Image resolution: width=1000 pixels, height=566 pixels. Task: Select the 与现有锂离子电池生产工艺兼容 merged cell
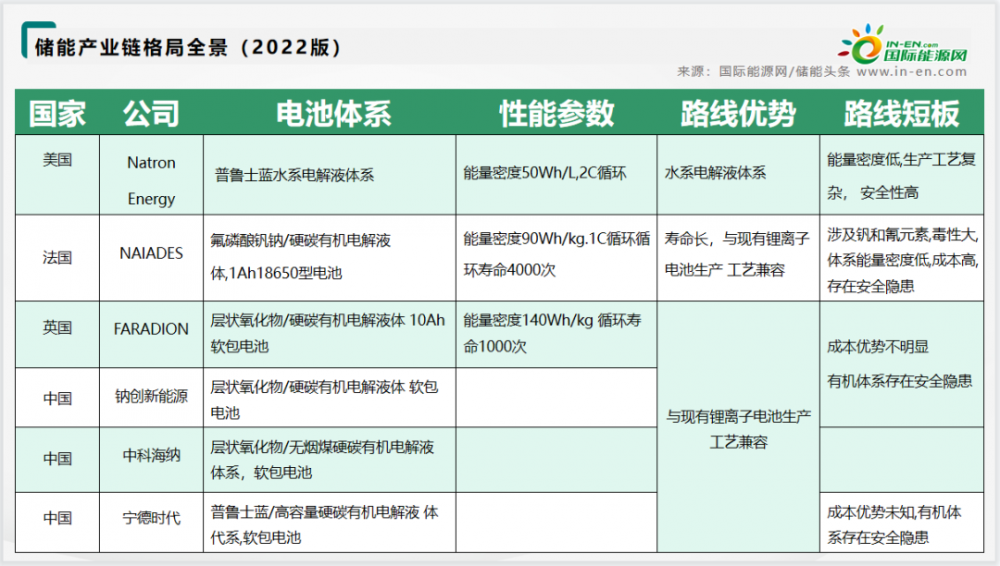coord(738,427)
